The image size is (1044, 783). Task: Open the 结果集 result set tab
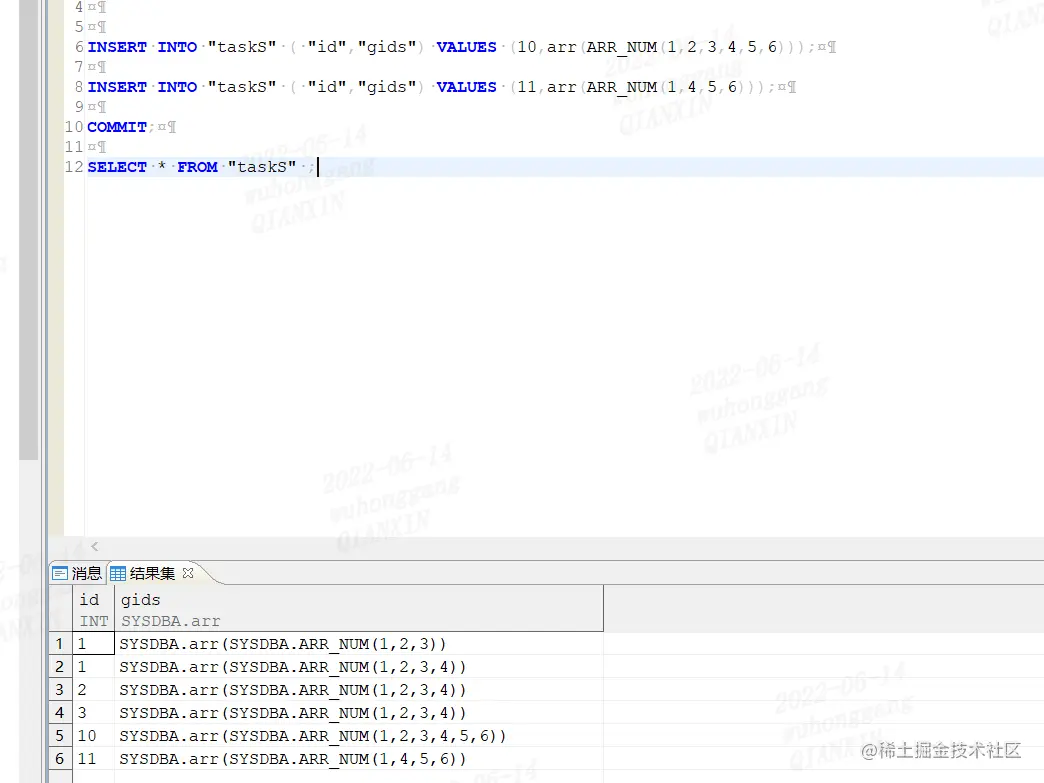(x=152, y=573)
